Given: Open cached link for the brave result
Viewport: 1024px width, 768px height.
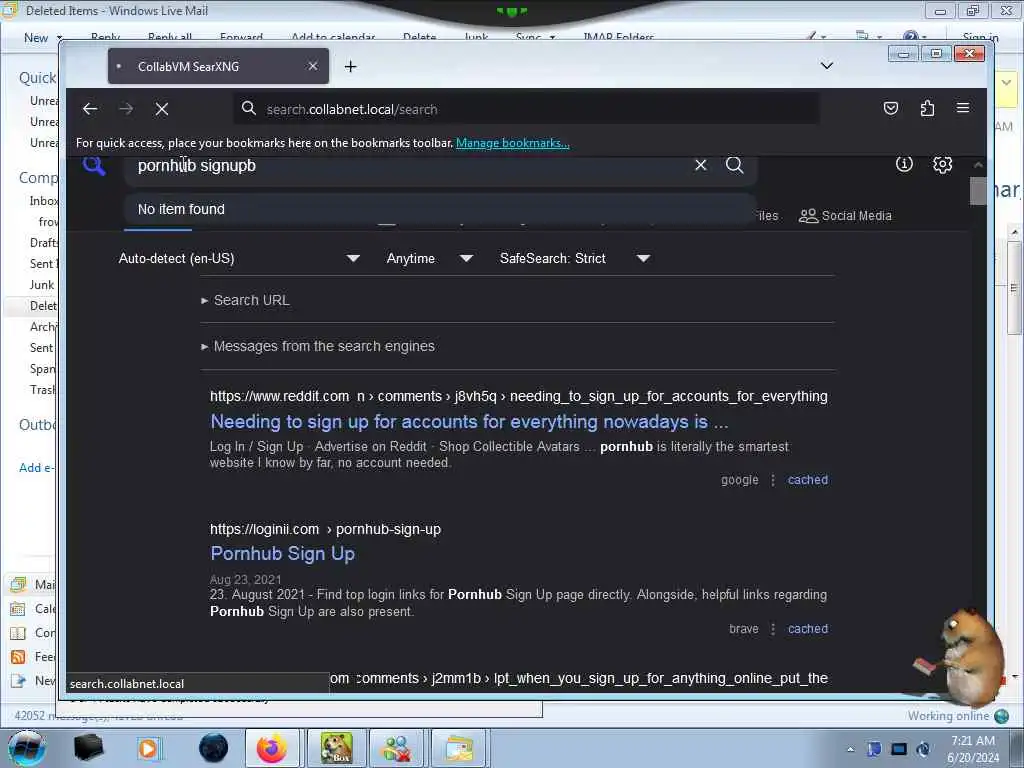Looking at the screenshot, I should [x=808, y=629].
